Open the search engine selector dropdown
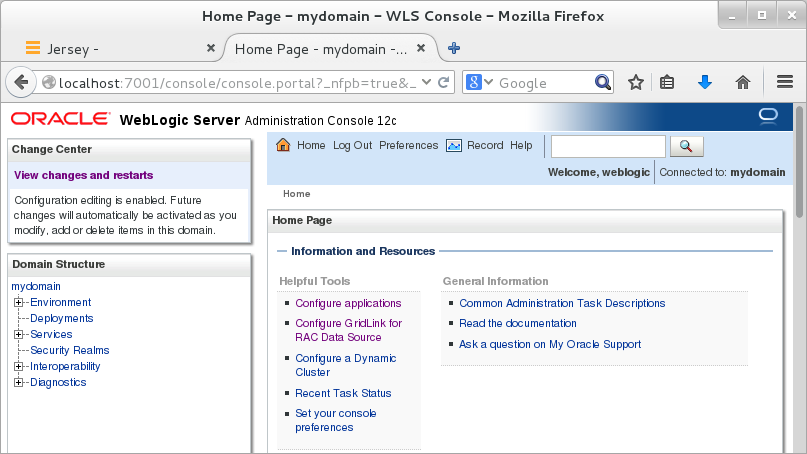807x454 pixels. [481, 83]
